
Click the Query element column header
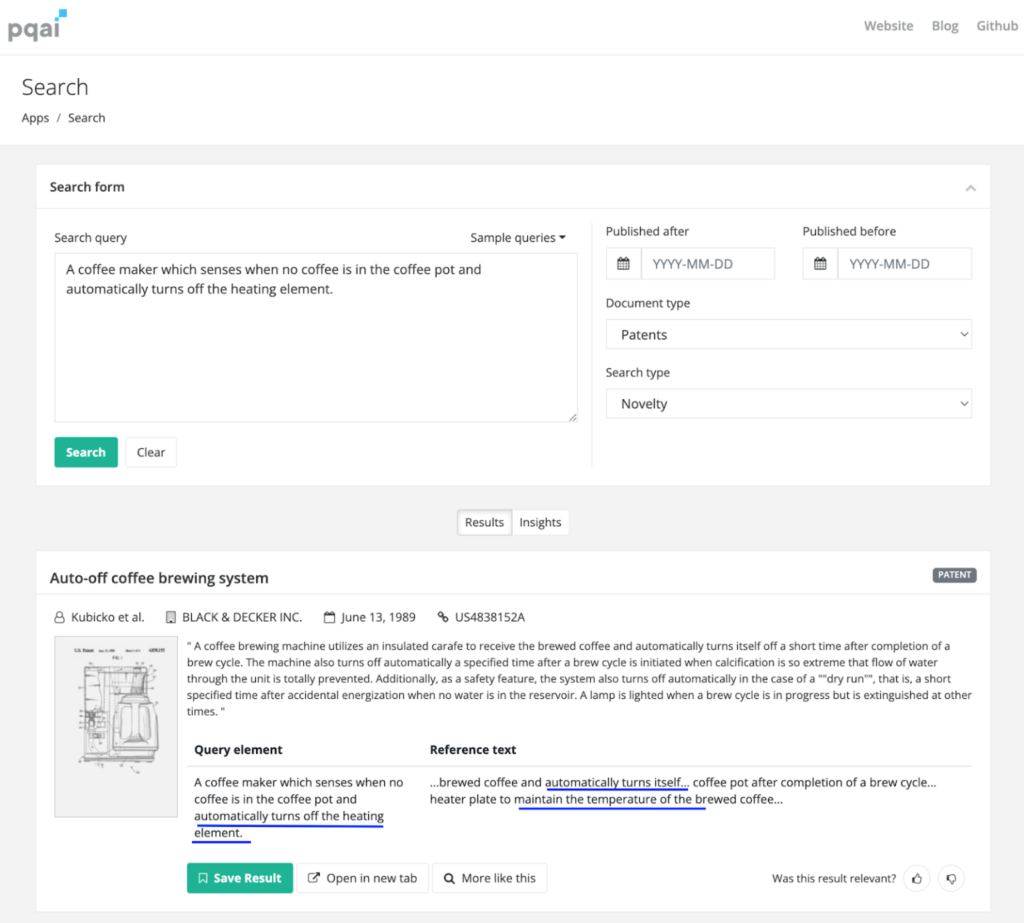238,750
